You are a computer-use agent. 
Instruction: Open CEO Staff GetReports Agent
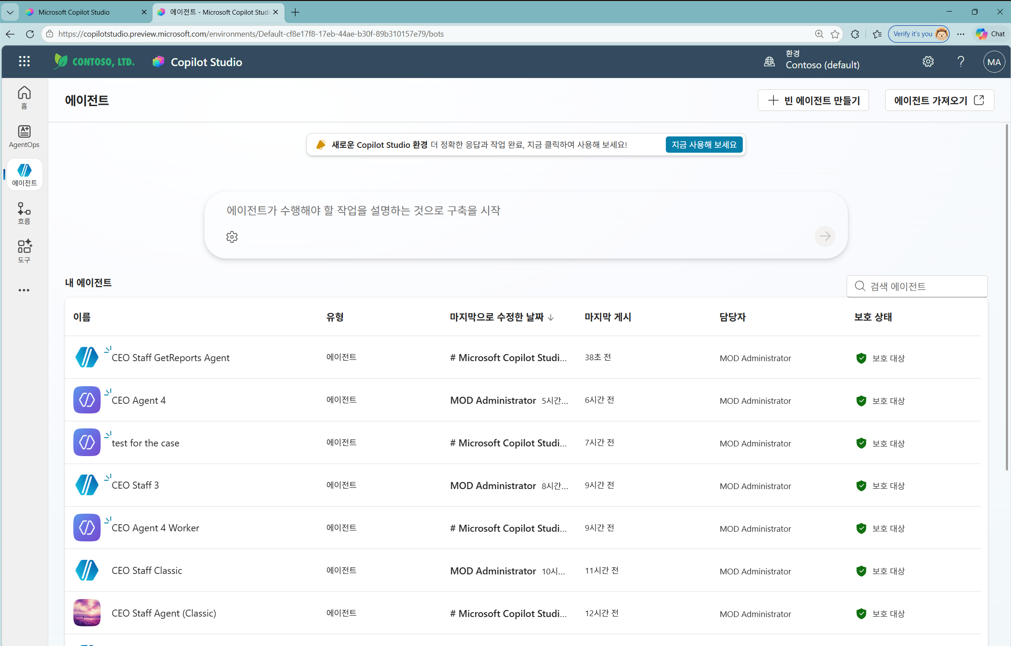[170, 357]
